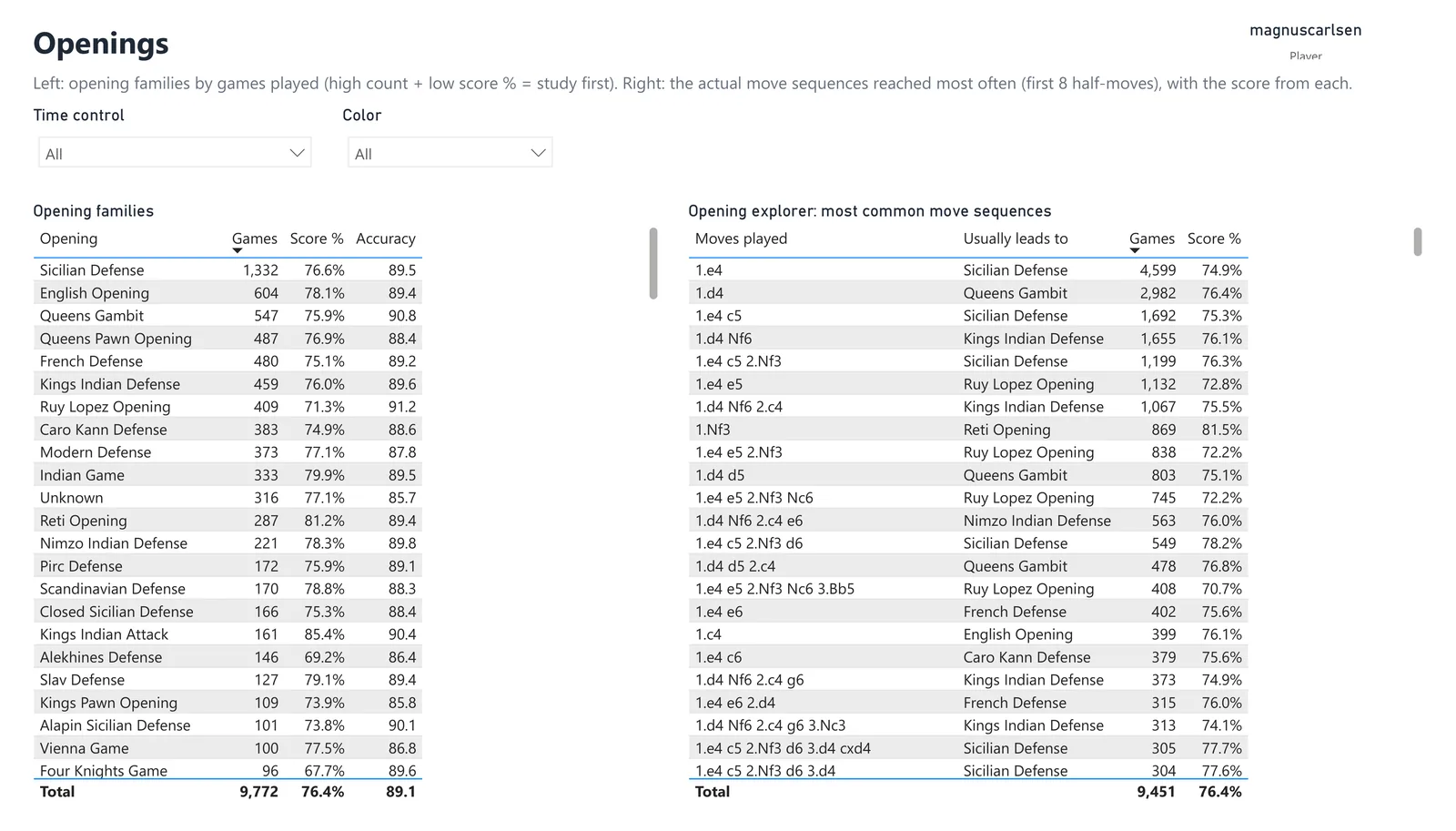The image size is (1456, 831).
Task: Select the Indian Game row
Action: click(x=227, y=475)
